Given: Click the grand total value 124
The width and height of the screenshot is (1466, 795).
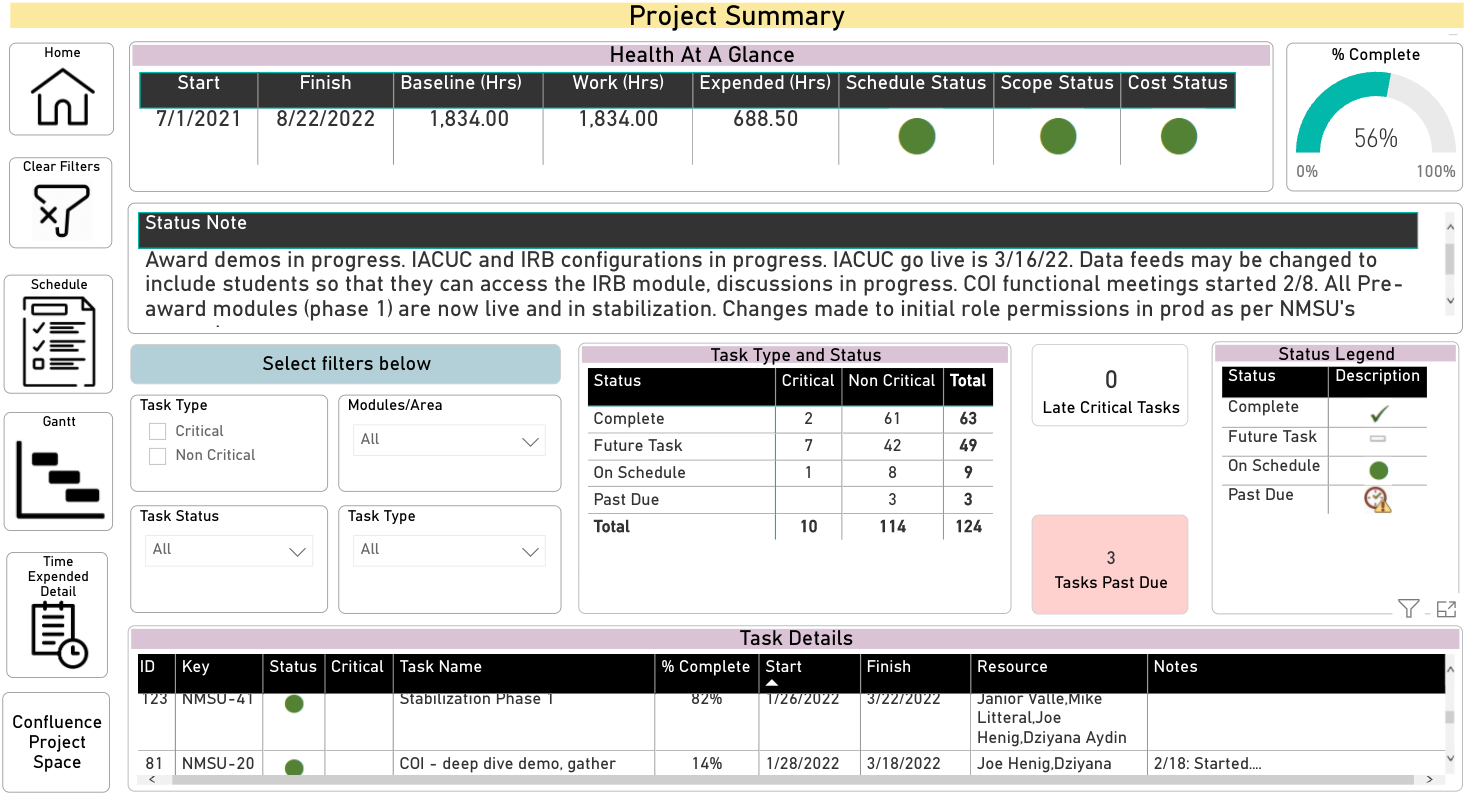Looking at the screenshot, I should point(968,527).
